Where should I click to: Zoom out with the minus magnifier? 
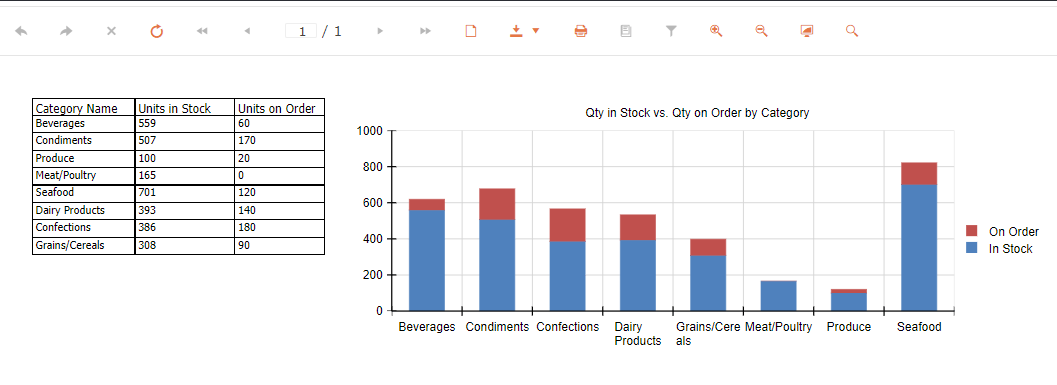(762, 31)
